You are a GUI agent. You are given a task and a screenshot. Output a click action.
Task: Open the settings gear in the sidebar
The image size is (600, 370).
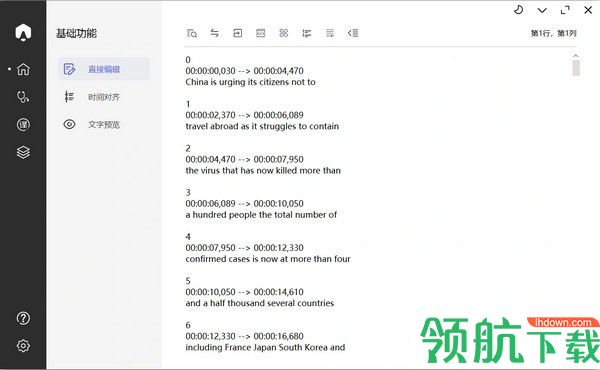point(23,346)
